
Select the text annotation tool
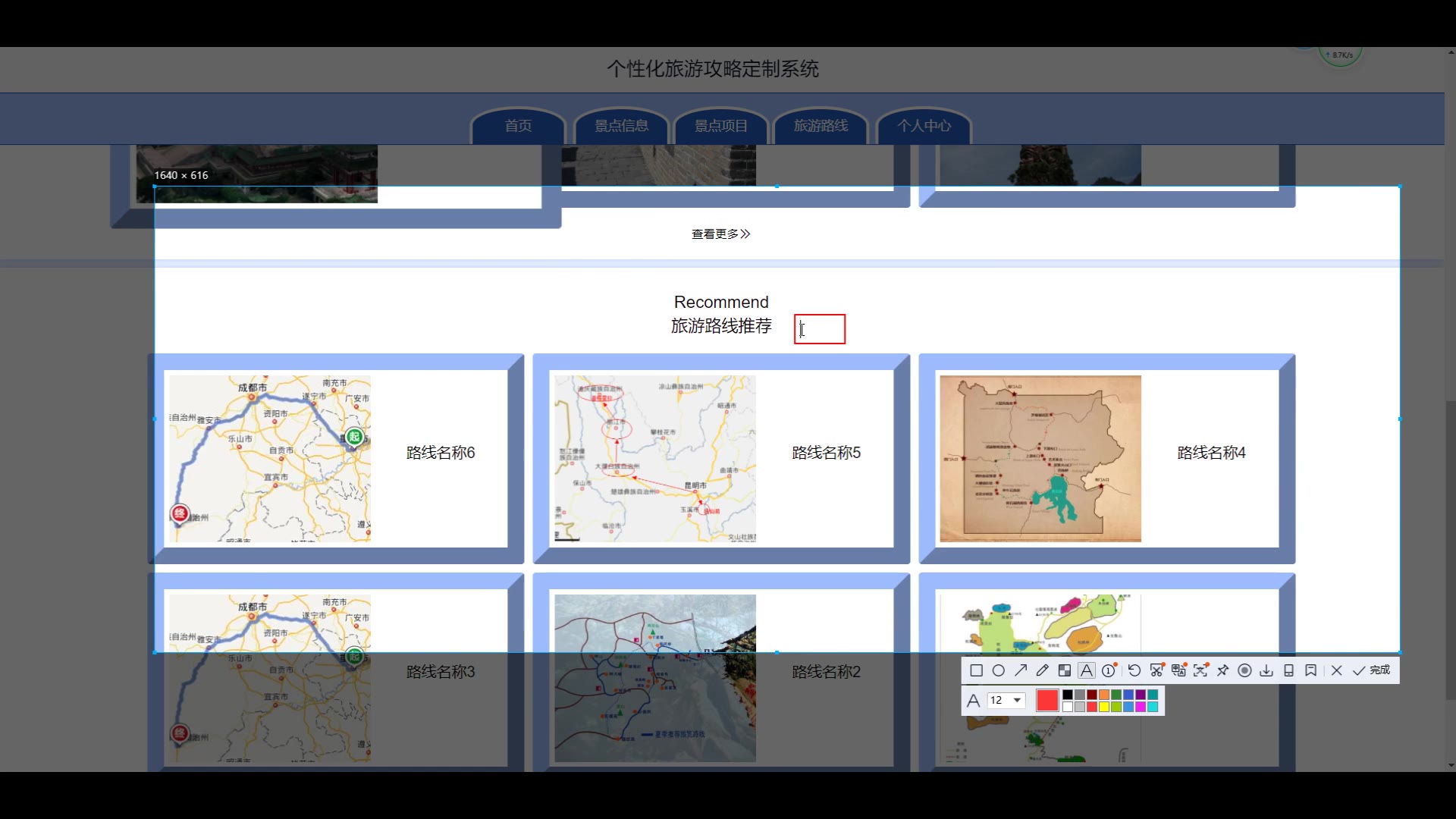[x=1087, y=670]
